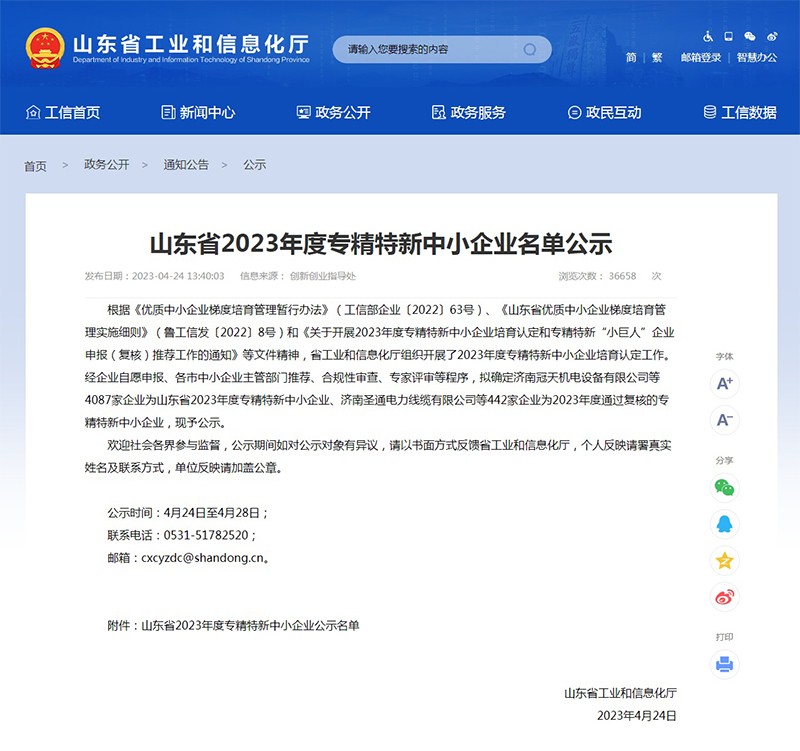The height and width of the screenshot is (751, 800).
Task: Share to QZone using the star icon
Action: tap(724, 560)
